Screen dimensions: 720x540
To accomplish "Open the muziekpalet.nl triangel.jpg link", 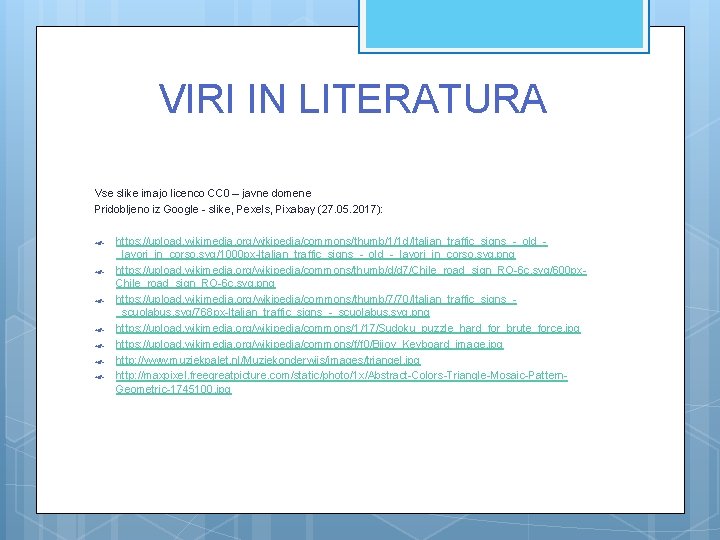I will pyautogui.click(x=268, y=360).
